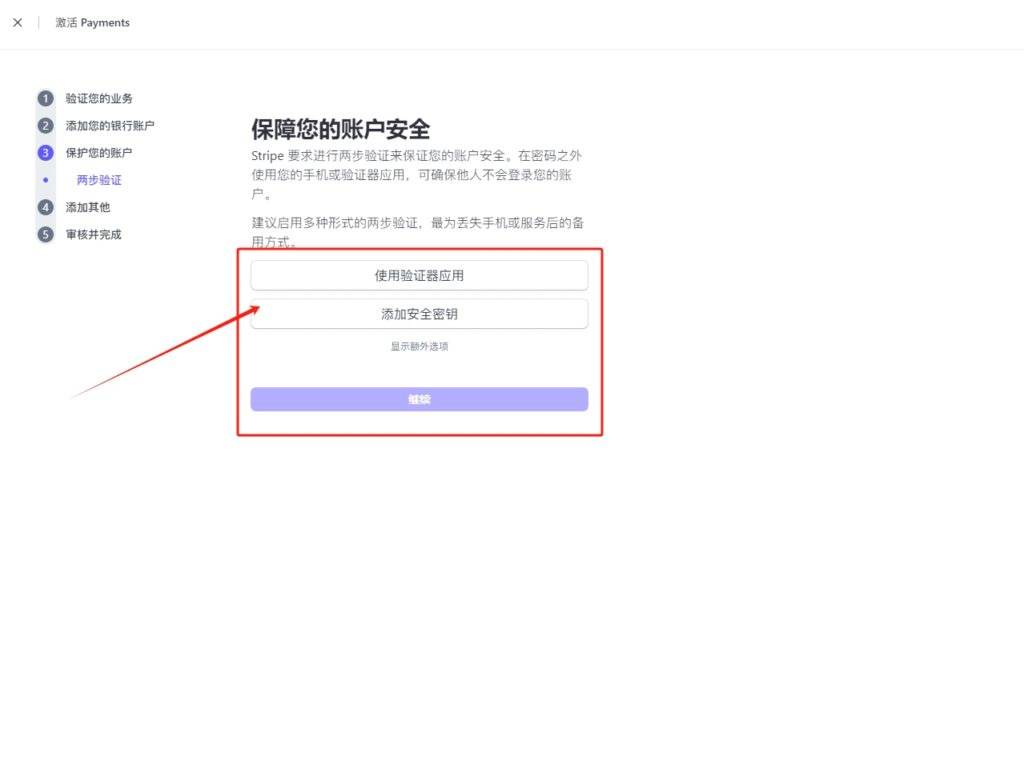Open sub-step 两步验证
The height and width of the screenshot is (761, 1024).
coord(99,180)
